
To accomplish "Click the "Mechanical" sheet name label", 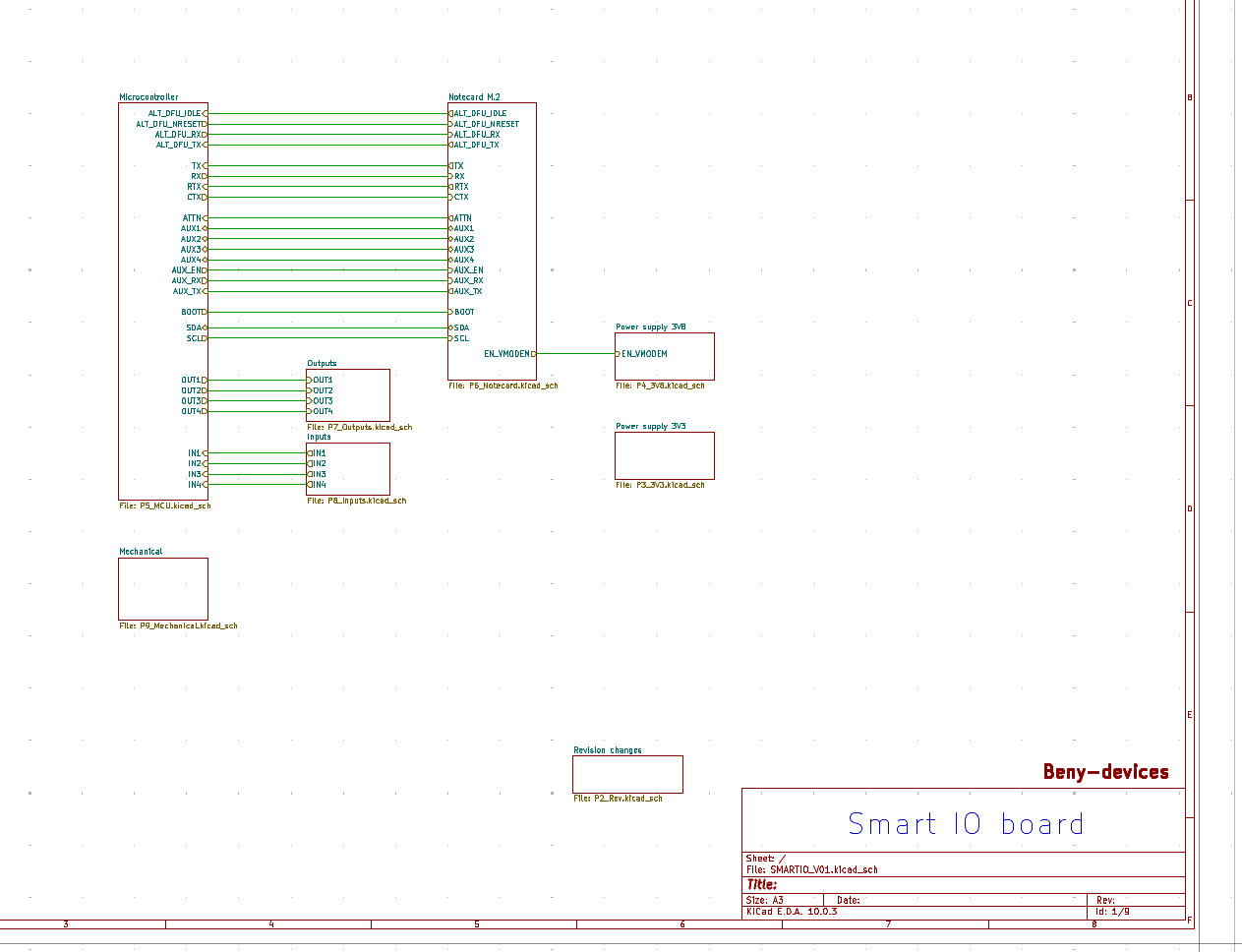I will pos(141,552).
